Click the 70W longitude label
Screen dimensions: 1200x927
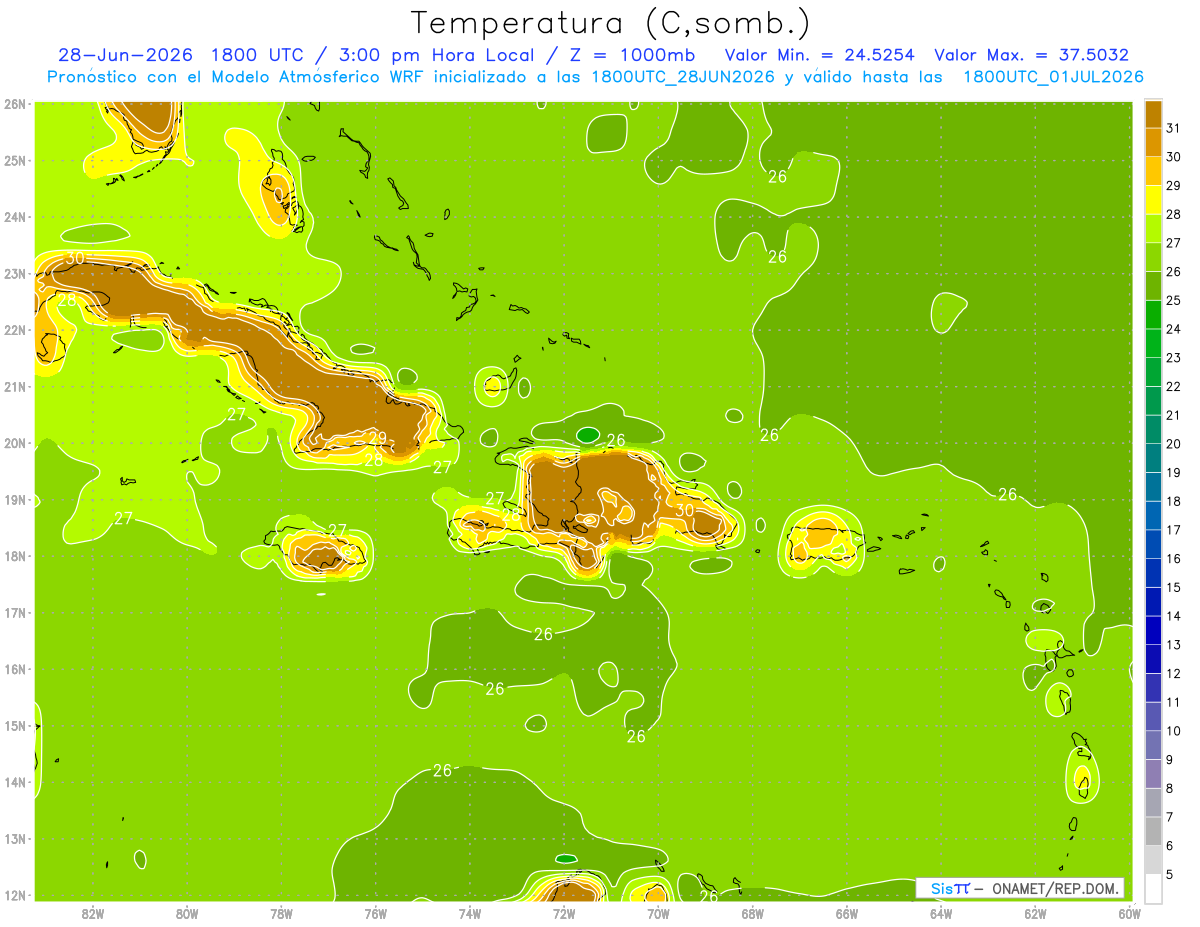pos(658,913)
